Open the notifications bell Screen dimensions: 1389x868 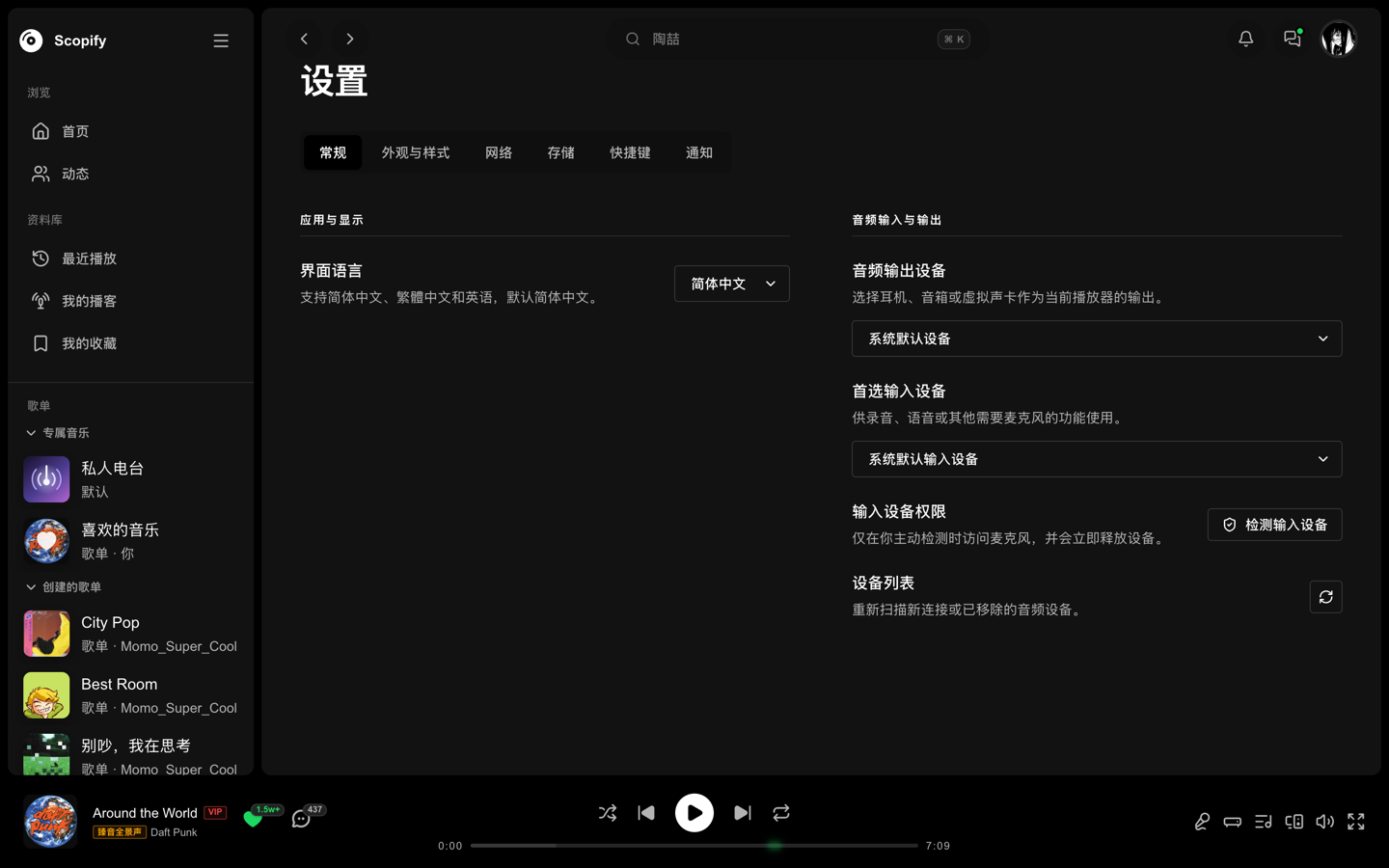tap(1245, 39)
